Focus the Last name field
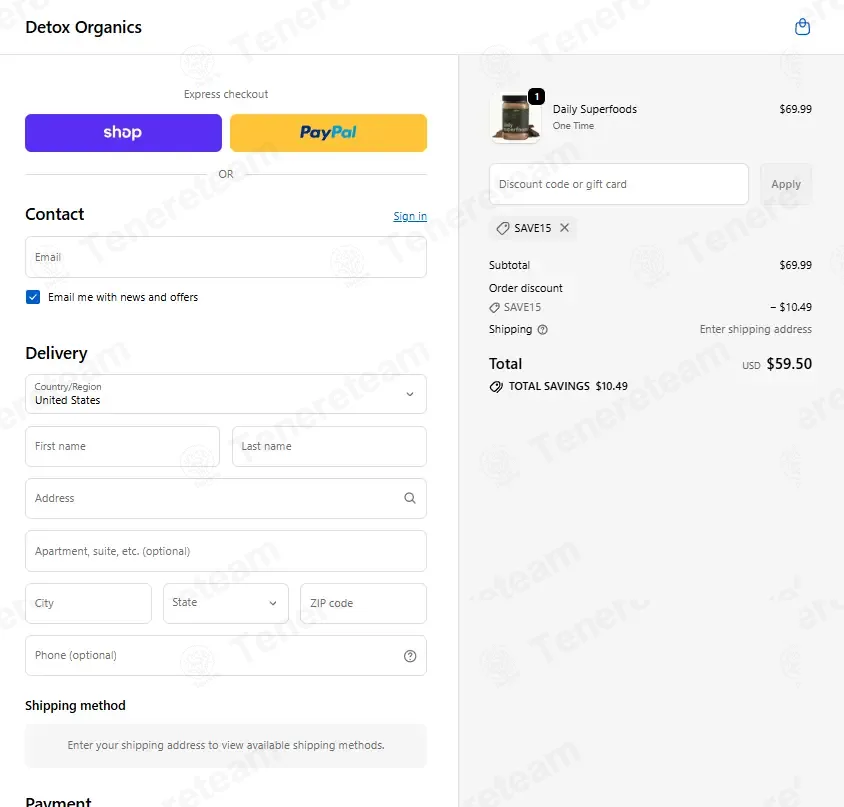The height and width of the screenshot is (807, 844). tap(329, 446)
